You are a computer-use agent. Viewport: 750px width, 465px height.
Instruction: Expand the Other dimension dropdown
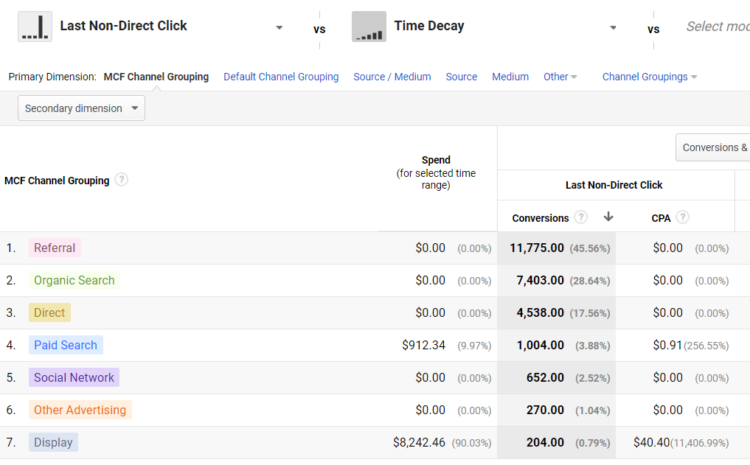(x=560, y=77)
